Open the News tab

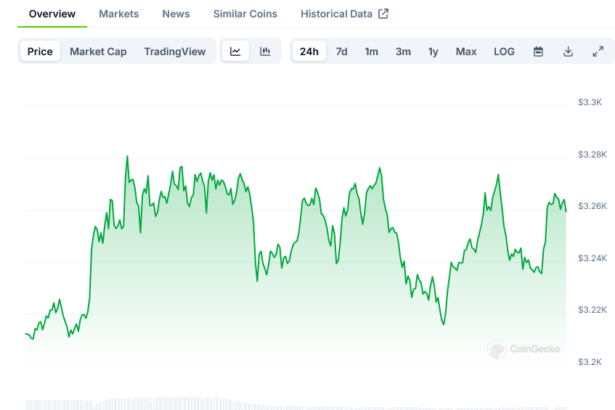point(176,14)
